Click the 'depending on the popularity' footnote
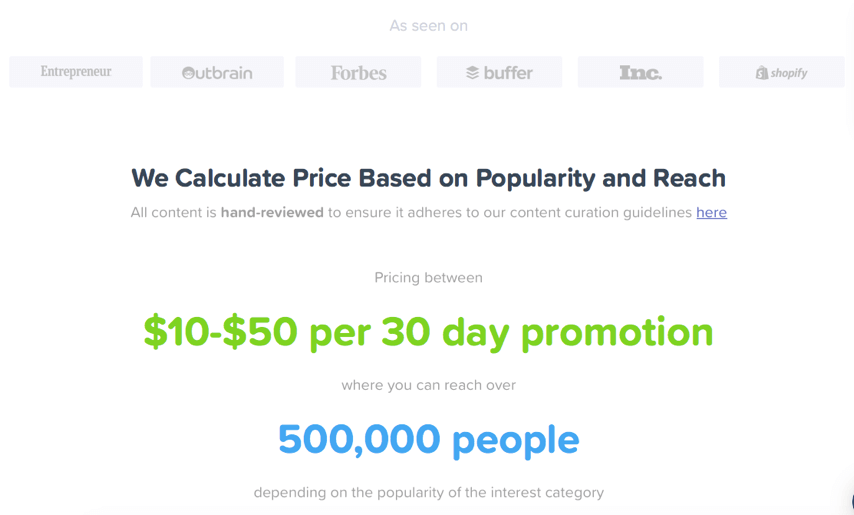 click(429, 493)
